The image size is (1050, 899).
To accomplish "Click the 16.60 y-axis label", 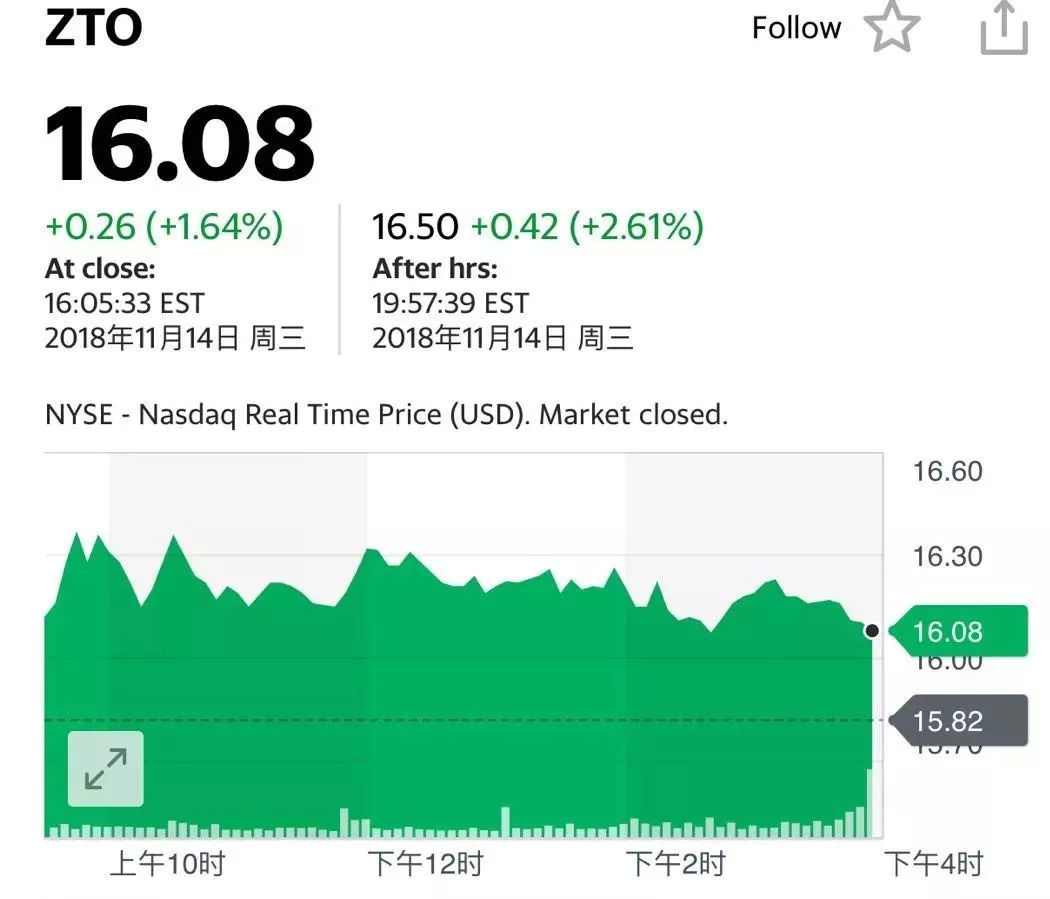I will click(x=947, y=471).
